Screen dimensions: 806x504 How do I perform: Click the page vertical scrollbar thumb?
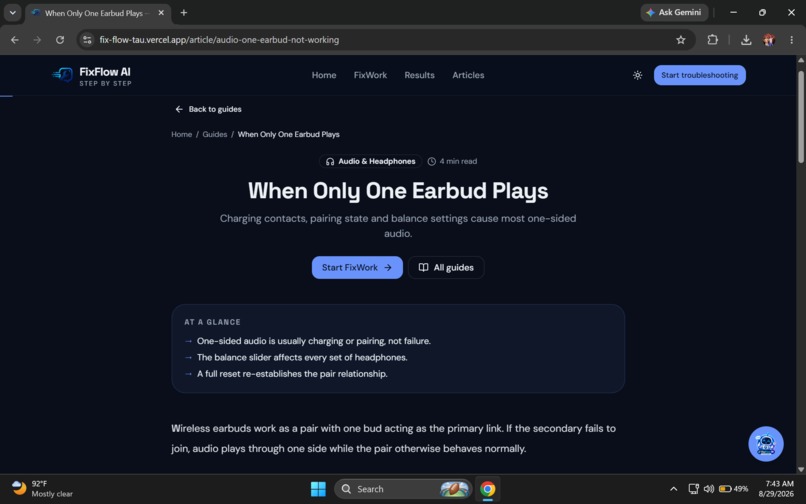[x=800, y=117]
